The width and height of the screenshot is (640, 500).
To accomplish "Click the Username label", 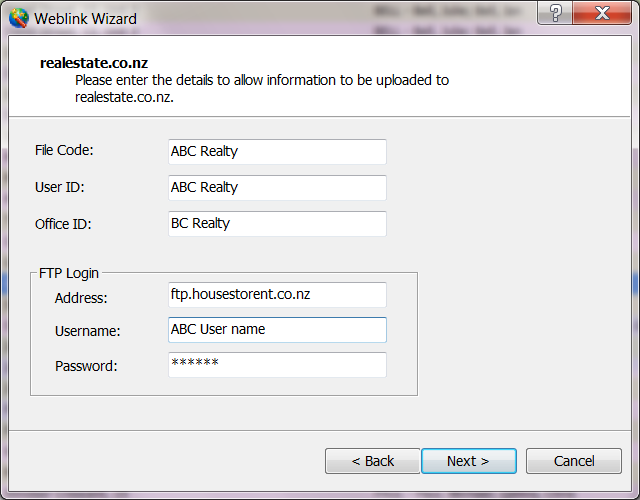I will tap(88, 331).
